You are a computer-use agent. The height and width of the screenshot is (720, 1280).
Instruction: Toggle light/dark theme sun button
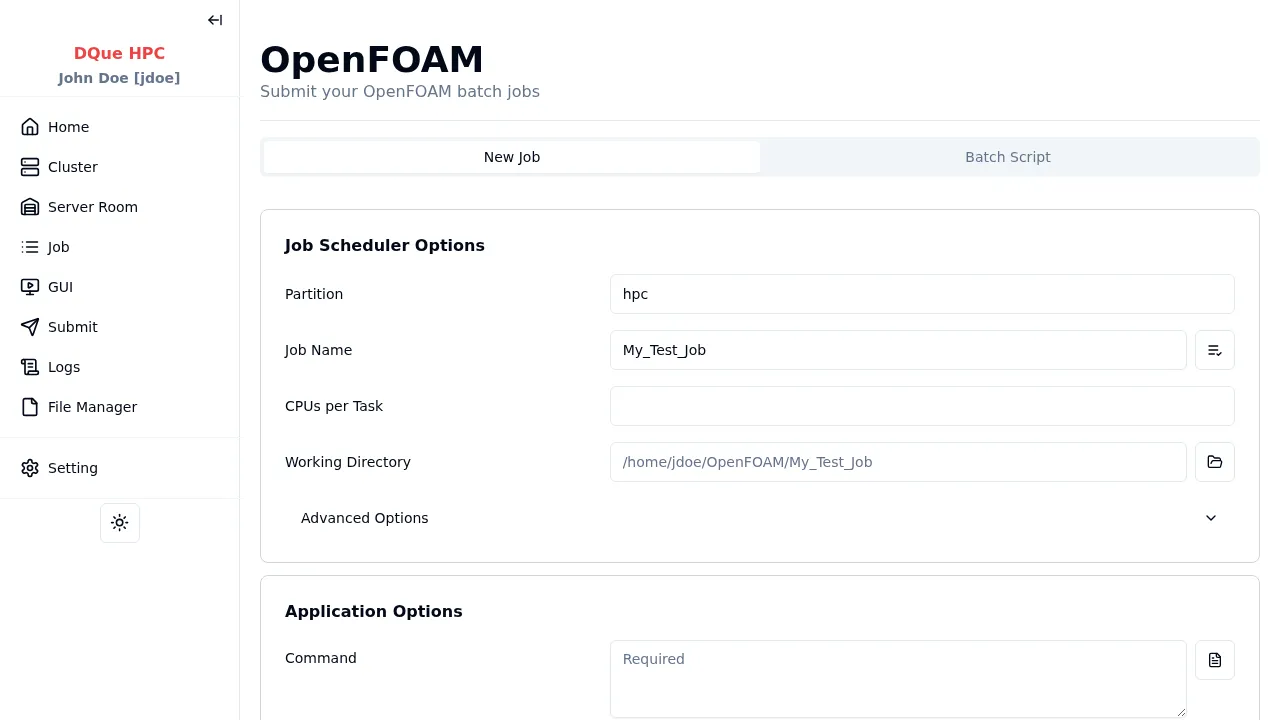tap(120, 523)
